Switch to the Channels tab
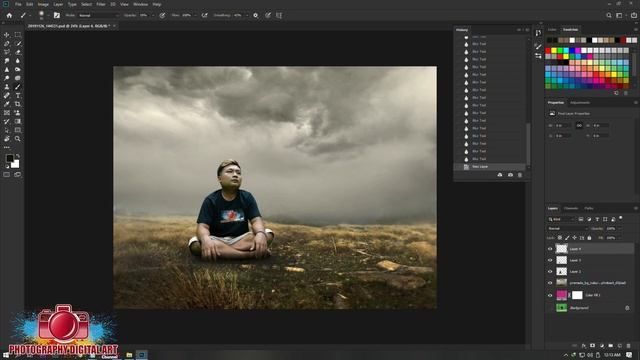The width and height of the screenshot is (640, 360). click(x=571, y=208)
